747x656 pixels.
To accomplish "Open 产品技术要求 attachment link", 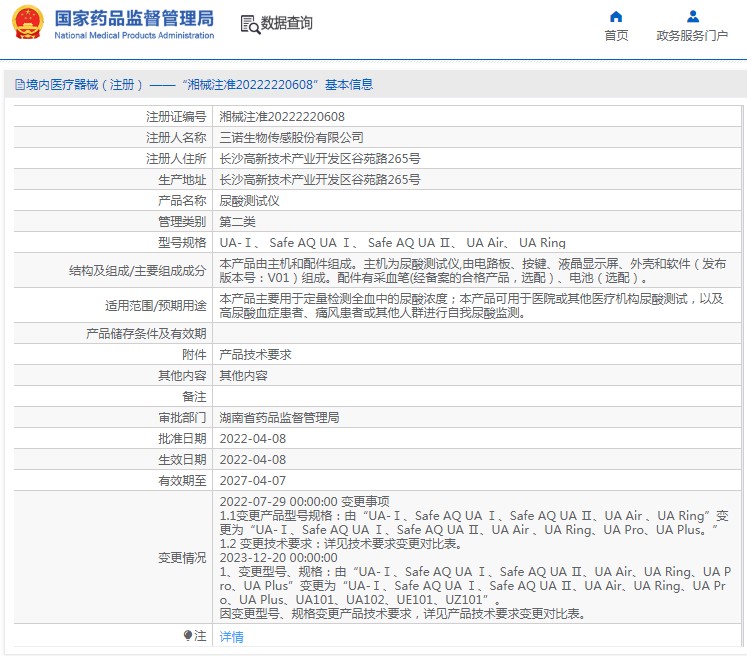I will click(x=255, y=354).
